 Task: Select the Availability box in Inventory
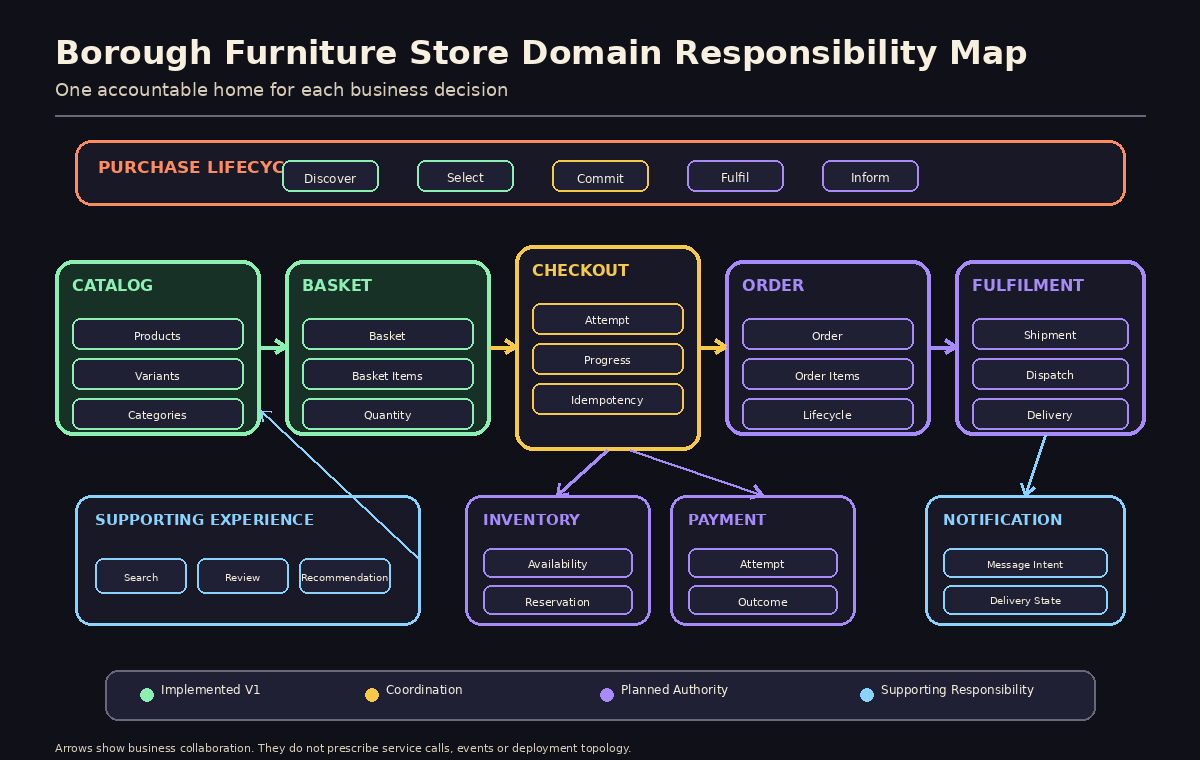pos(558,563)
